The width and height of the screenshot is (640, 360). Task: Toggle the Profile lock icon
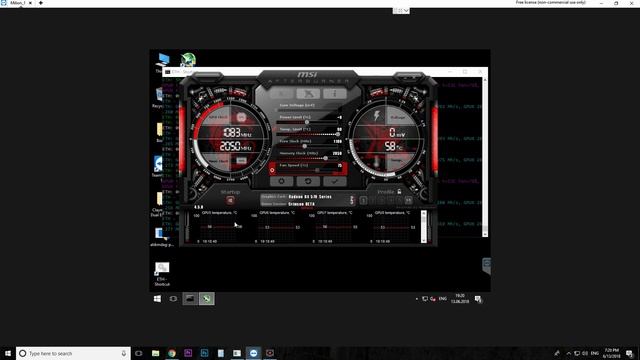399,191
